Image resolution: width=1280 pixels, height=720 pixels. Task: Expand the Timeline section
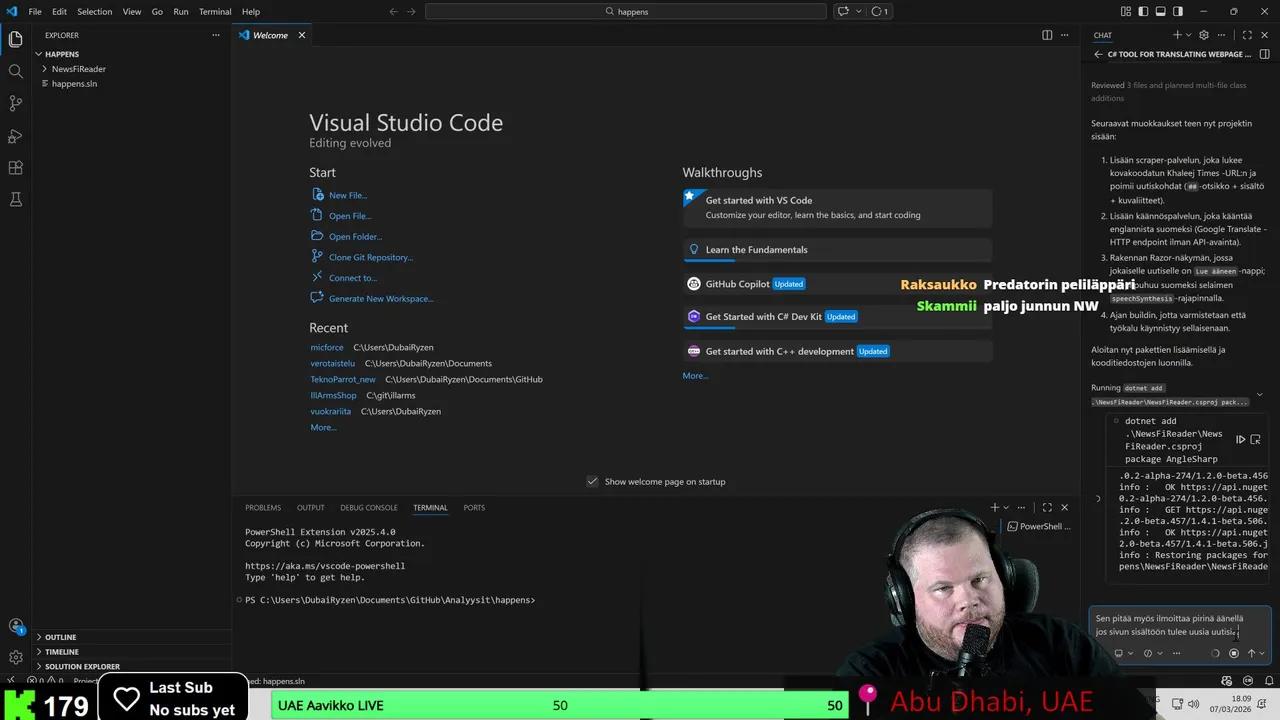62,652
